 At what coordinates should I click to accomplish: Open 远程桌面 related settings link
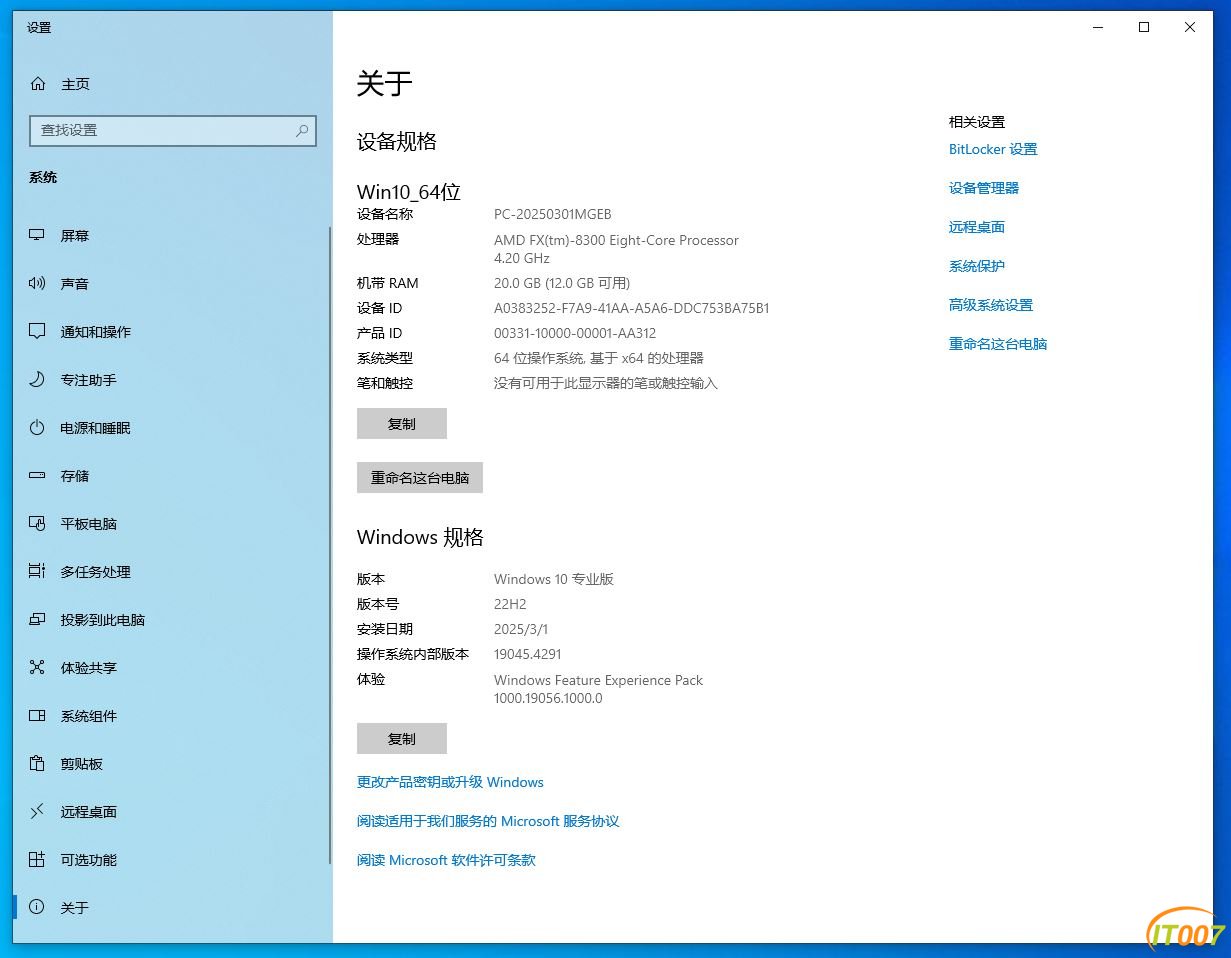[977, 227]
